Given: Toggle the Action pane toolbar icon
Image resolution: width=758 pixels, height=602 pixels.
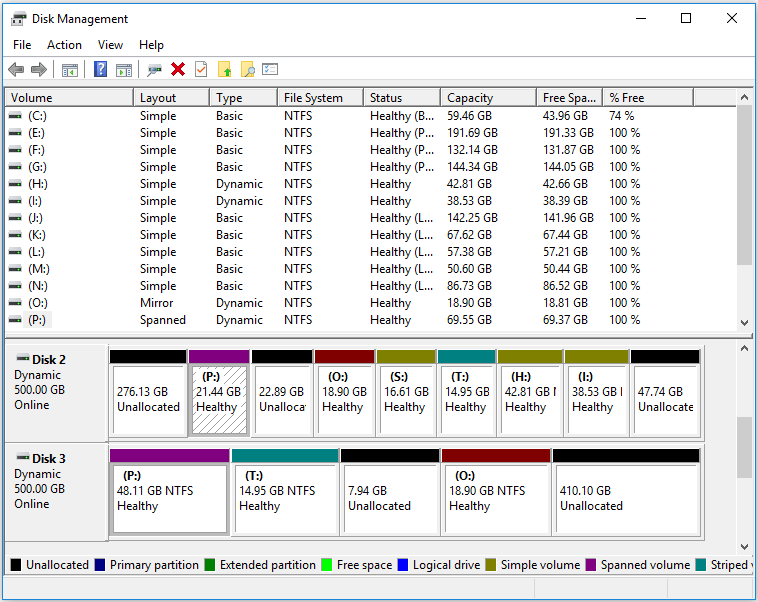Looking at the screenshot, I should click(124, 70).
